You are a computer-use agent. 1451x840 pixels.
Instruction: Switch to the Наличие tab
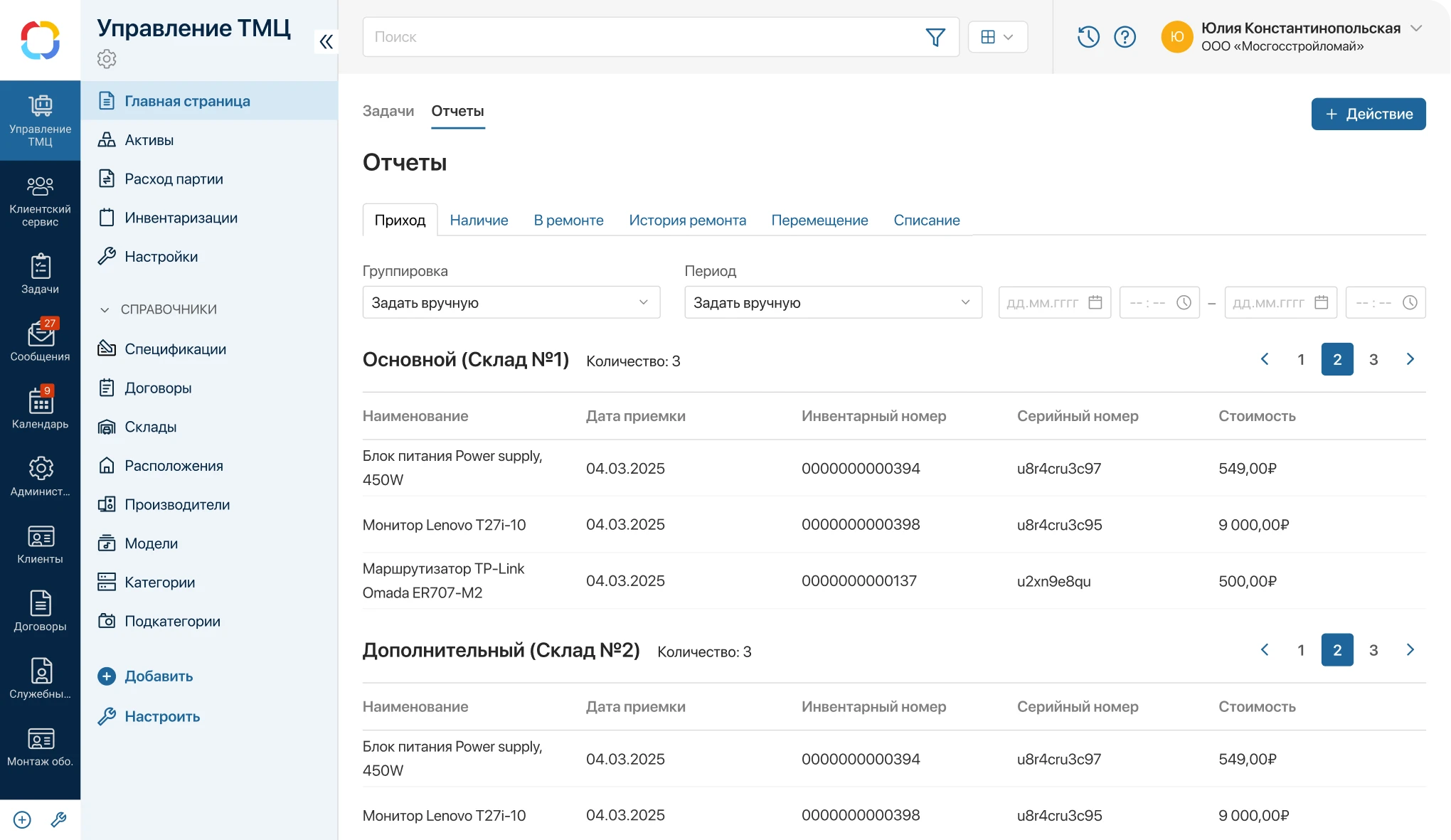pyautogui.click(x=479, y=220)
